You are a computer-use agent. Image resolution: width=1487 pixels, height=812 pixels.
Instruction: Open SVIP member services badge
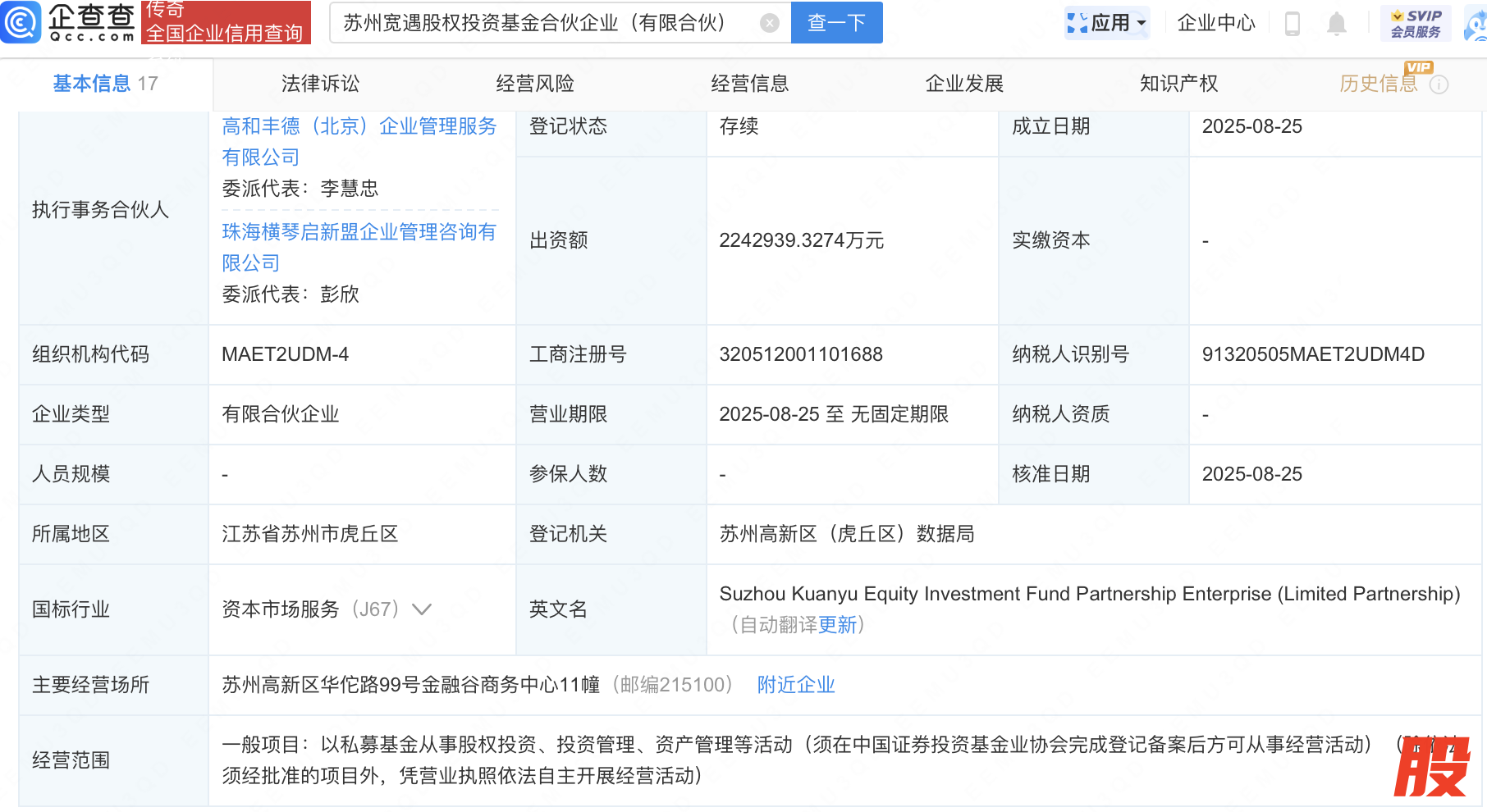coord(1416,23)
